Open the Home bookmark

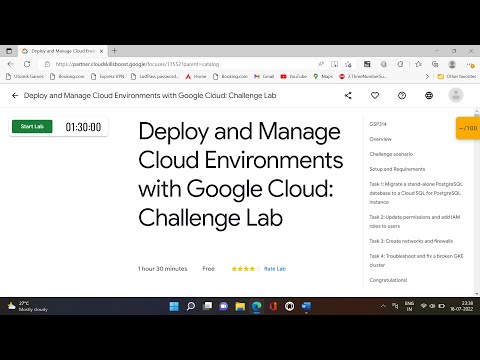coord(196,76)
